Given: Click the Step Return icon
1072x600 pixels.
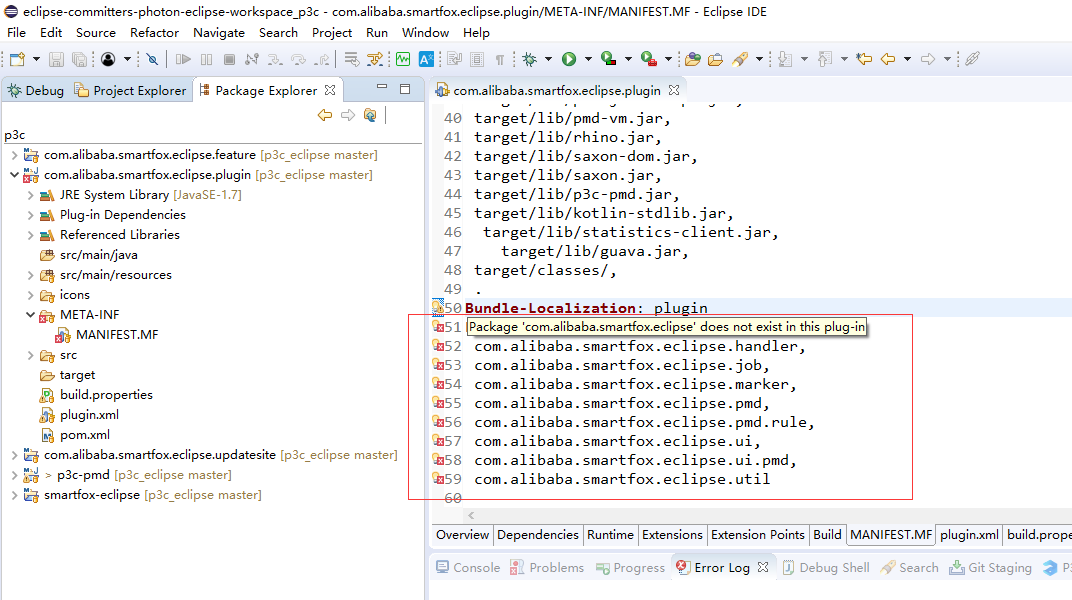Looking at the screenshot, I should (321, 59).
